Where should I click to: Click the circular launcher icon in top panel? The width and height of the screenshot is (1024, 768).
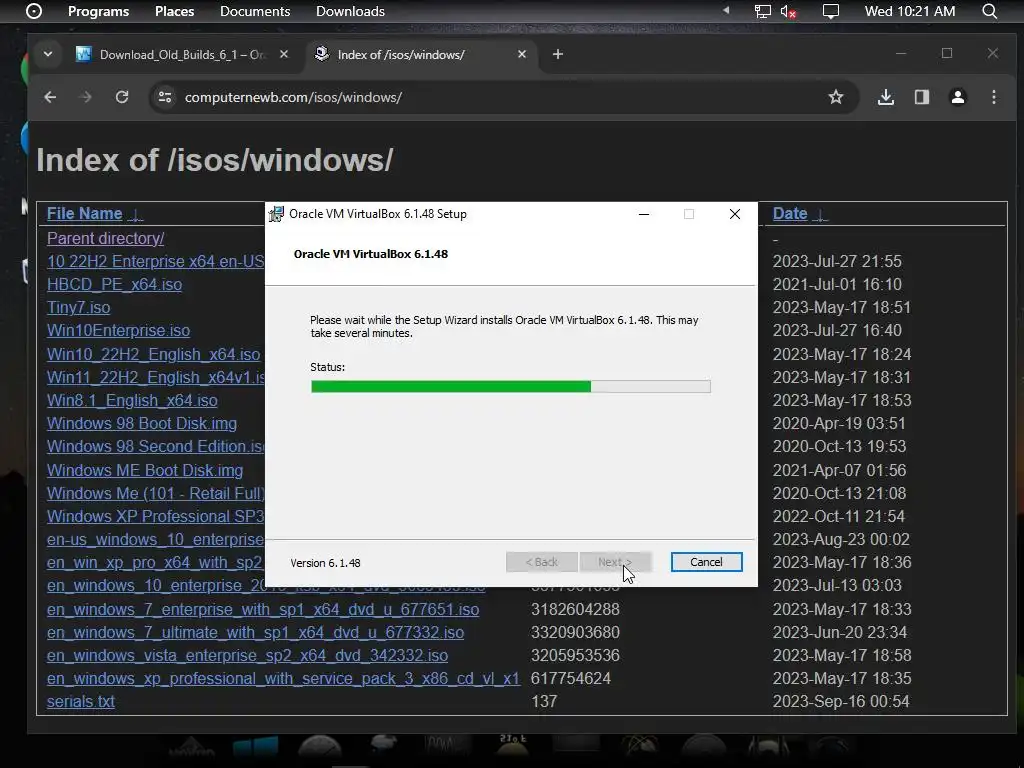coord(34,11)
